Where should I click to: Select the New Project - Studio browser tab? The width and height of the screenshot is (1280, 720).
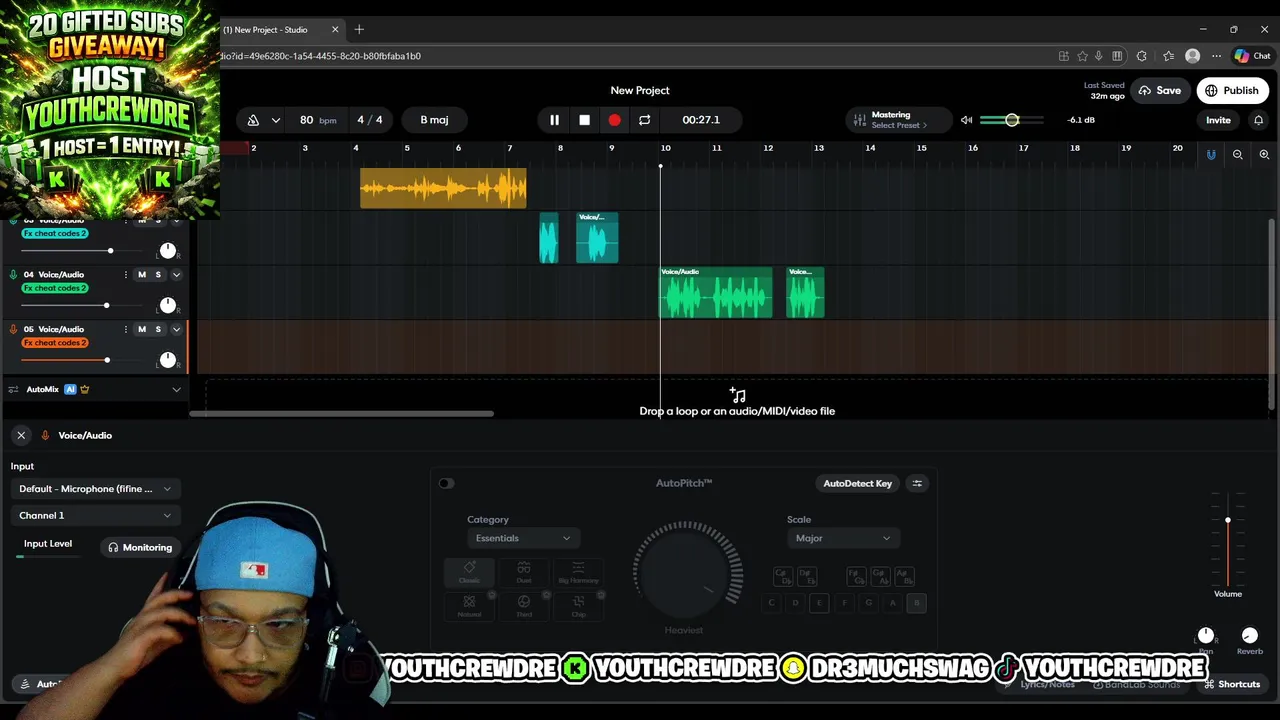pyautogui.click(x=278, y=30)
